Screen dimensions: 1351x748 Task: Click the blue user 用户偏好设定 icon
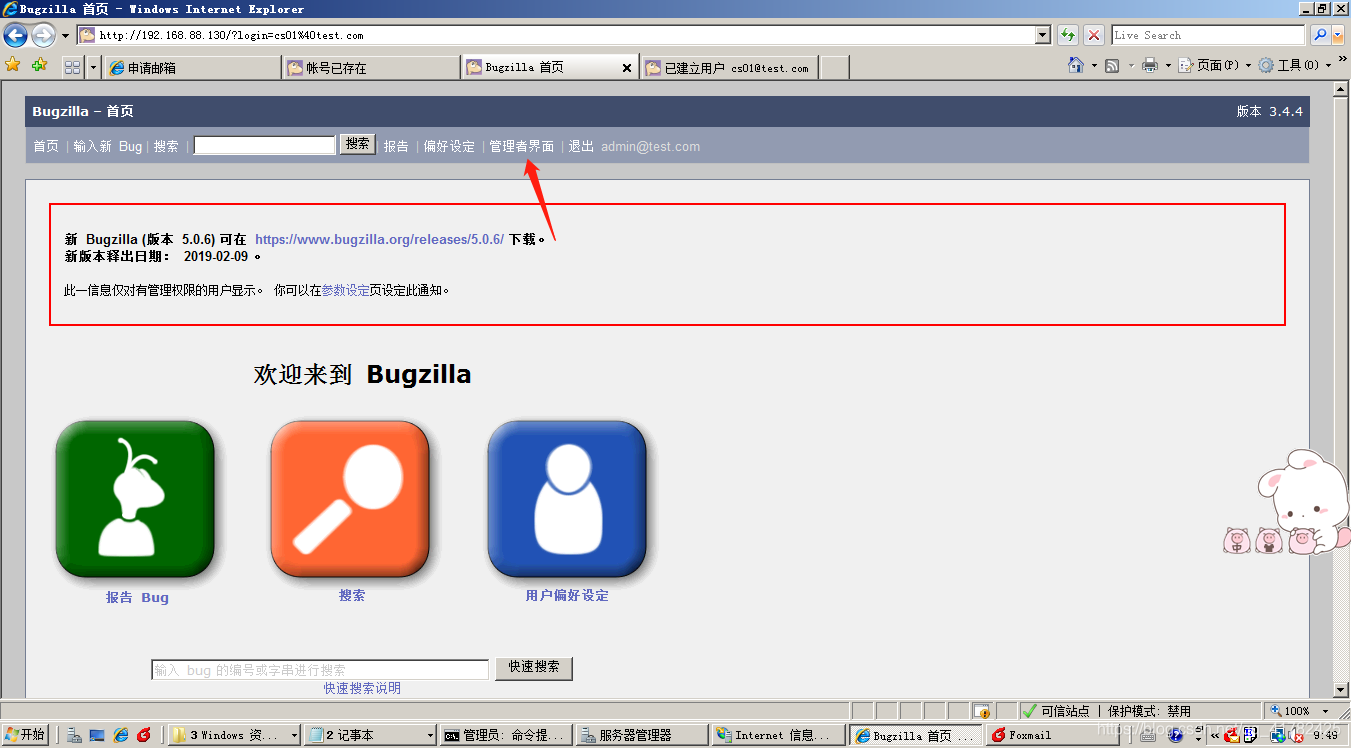tap(567, 500)
